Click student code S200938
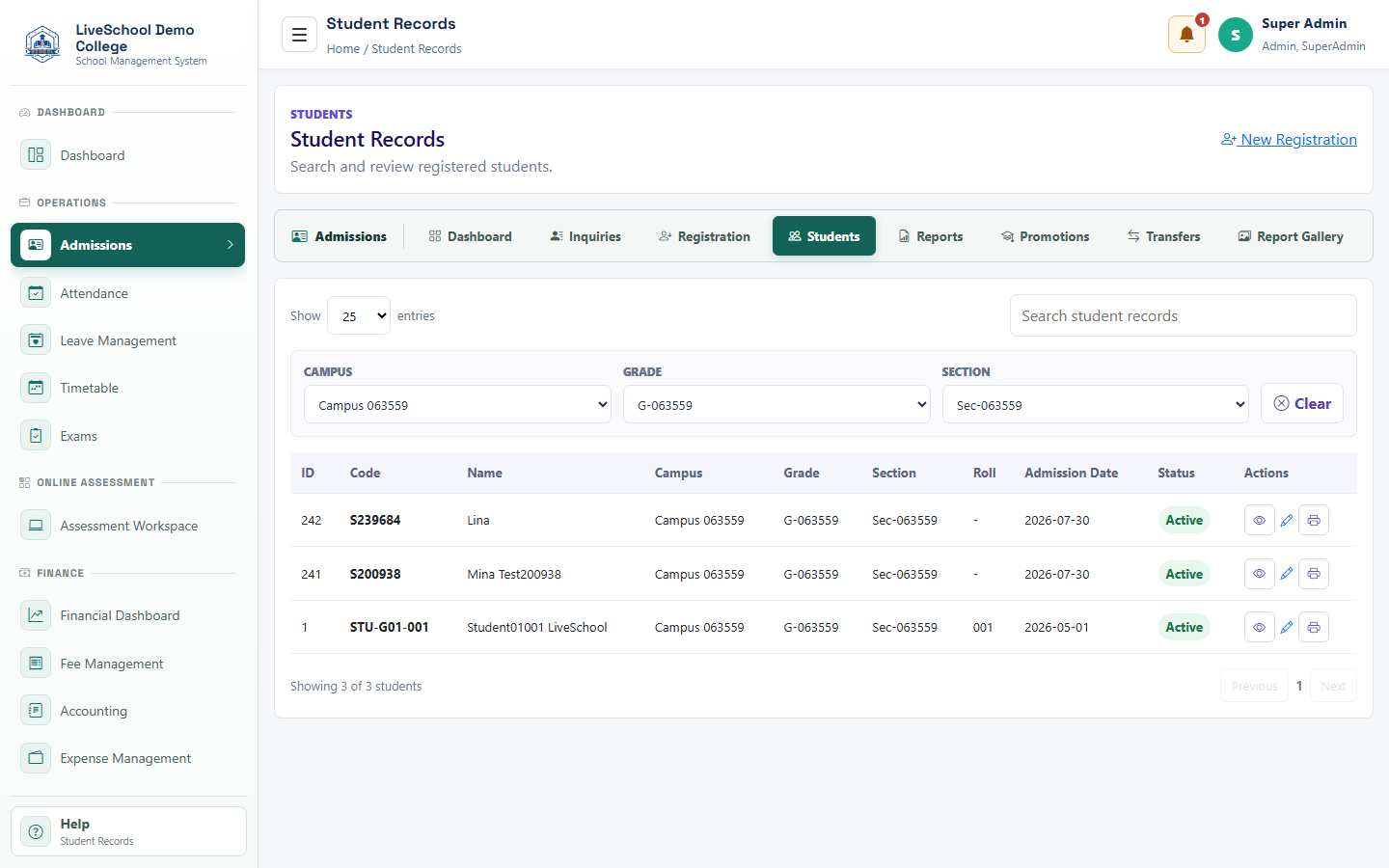 375,574
